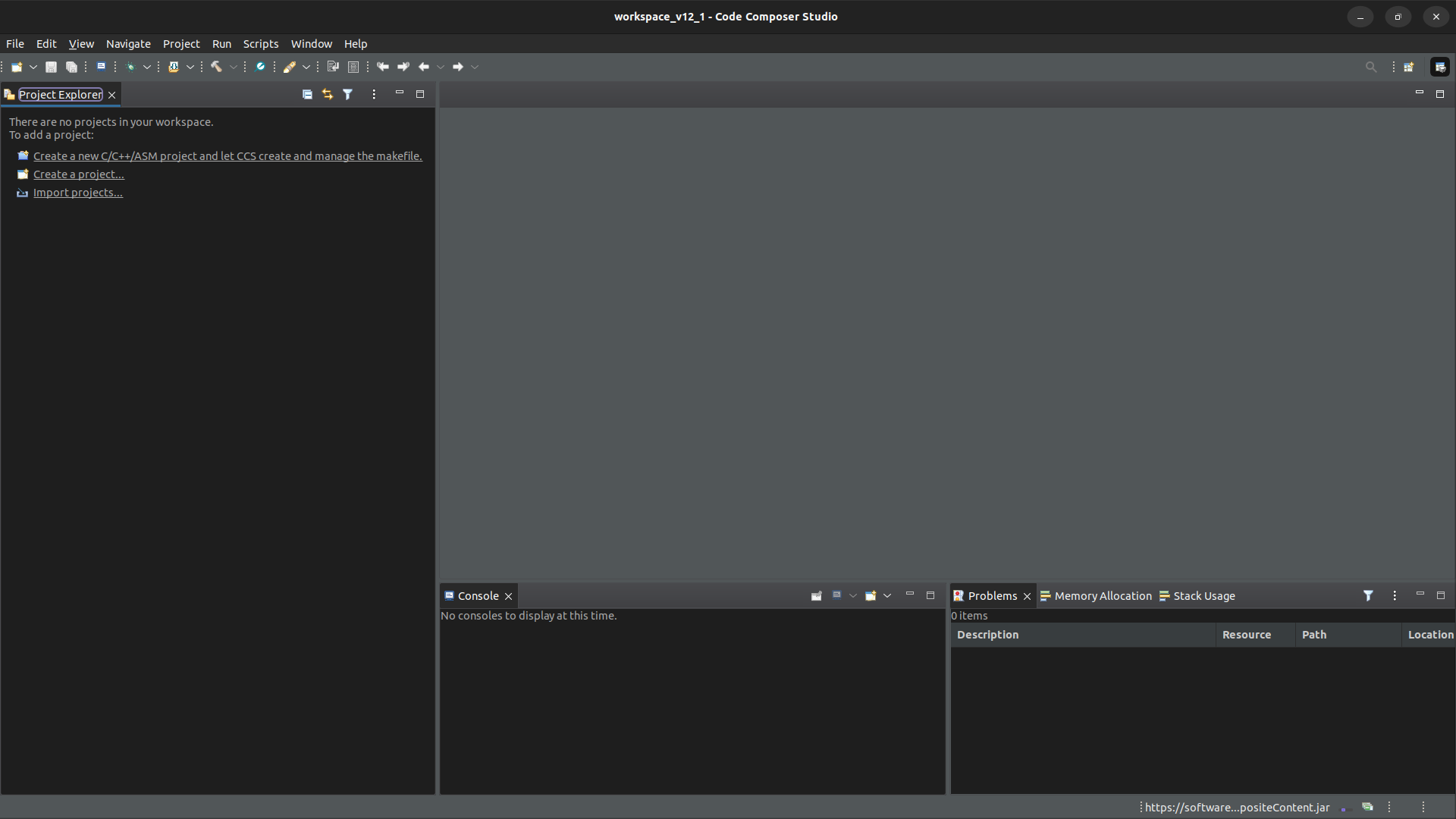Open the Project menu
Image resolution: width=1456 pixels, height=819 pixels.
click(x=181, y=44)
